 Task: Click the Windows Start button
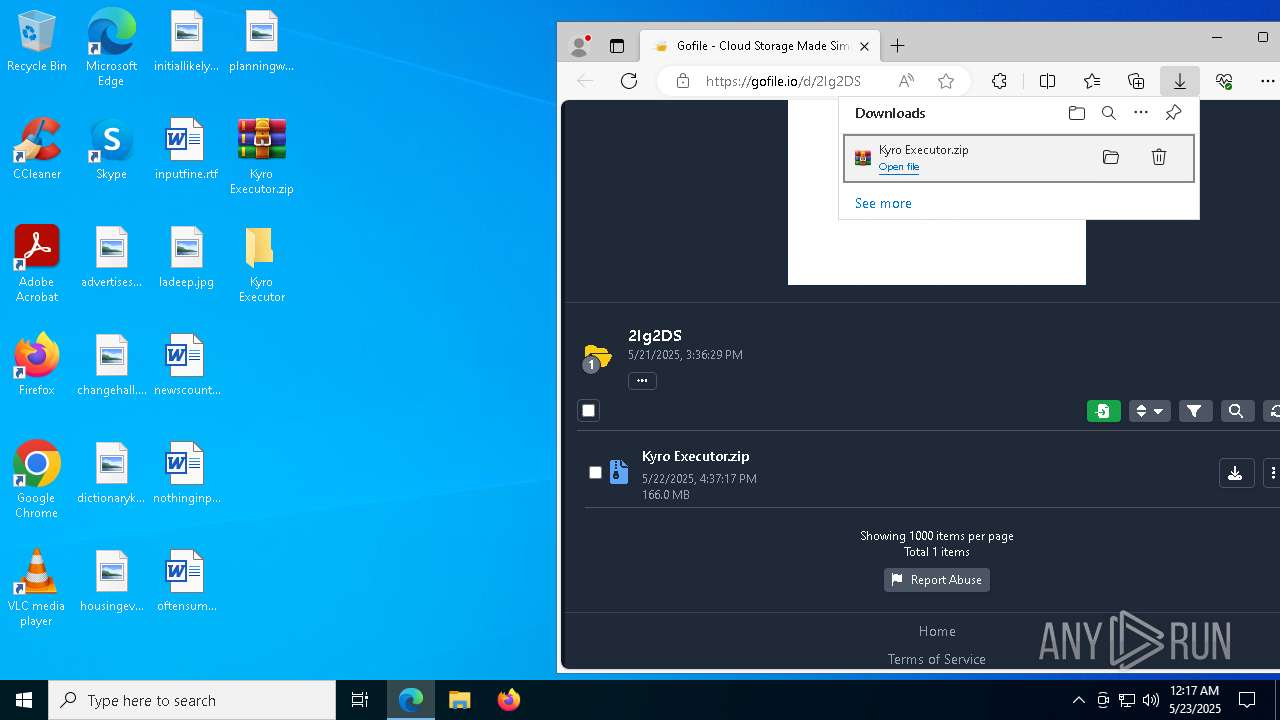click(x=24, y=700)
